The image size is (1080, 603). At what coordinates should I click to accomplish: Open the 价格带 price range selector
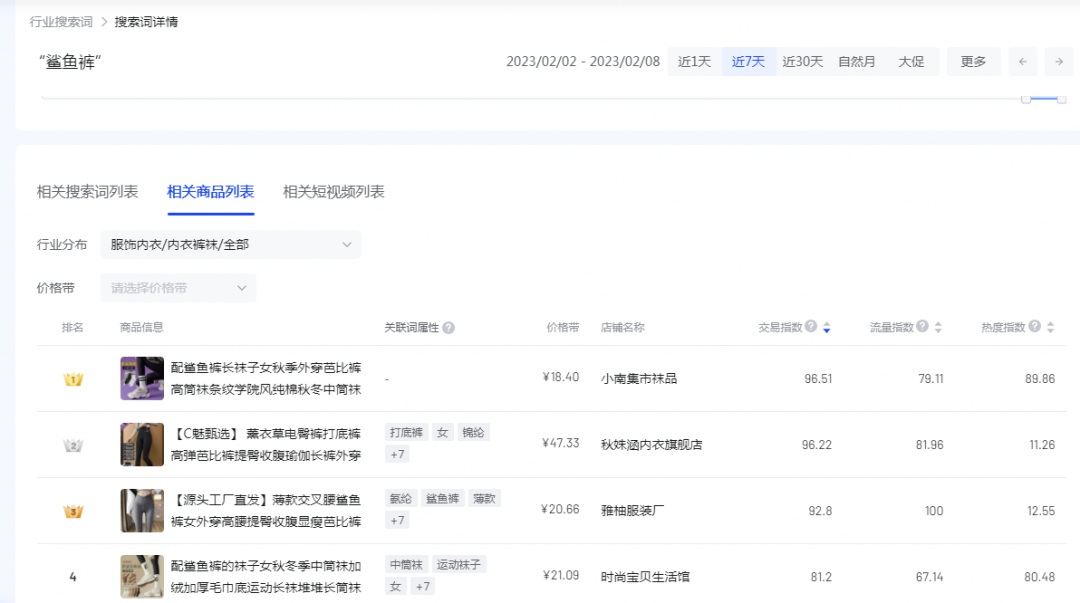pos(177,287)
